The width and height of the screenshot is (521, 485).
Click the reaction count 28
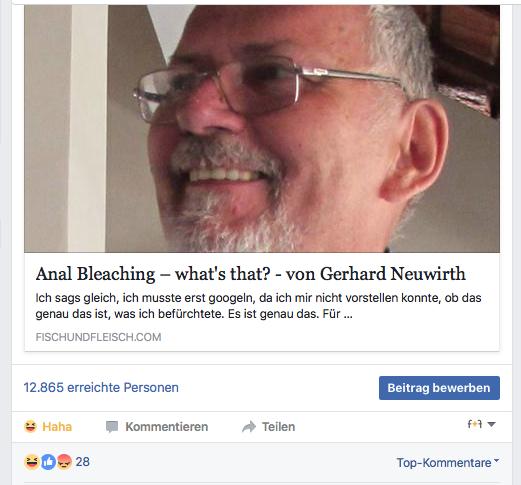coord(82,462)
